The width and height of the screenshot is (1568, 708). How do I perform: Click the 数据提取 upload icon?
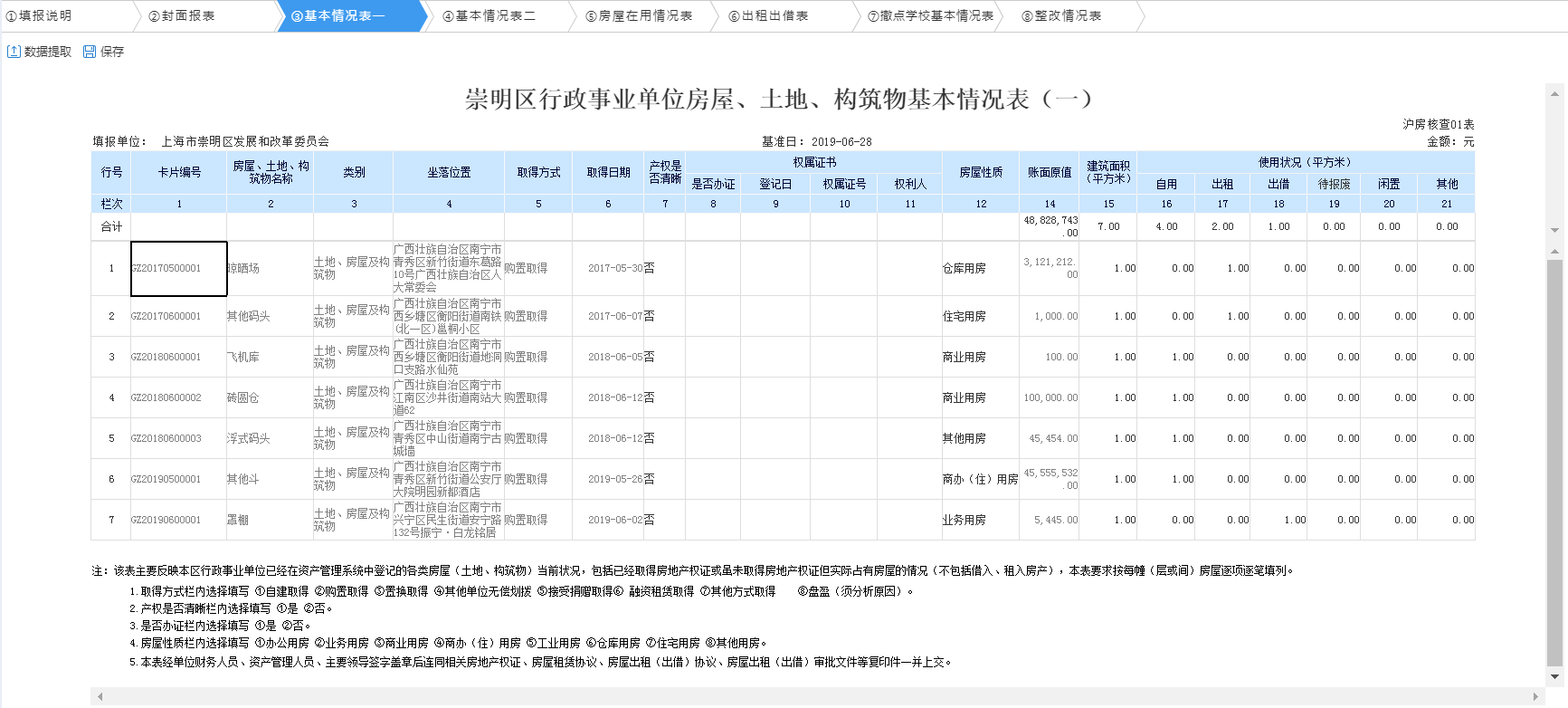tap(14, 52)
